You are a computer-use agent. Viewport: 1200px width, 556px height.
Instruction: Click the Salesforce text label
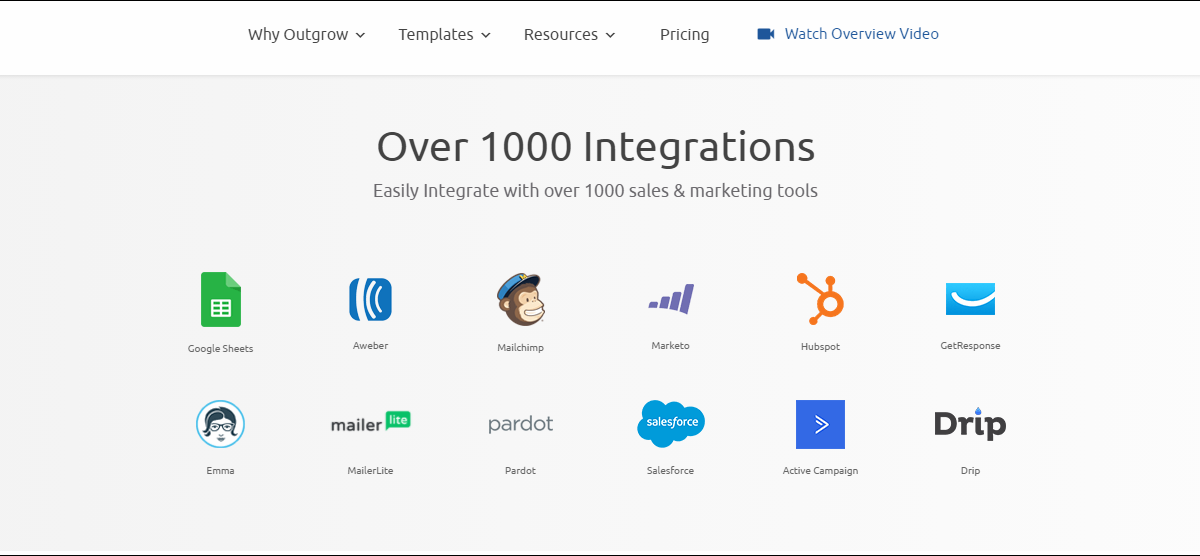pos(670,471)
